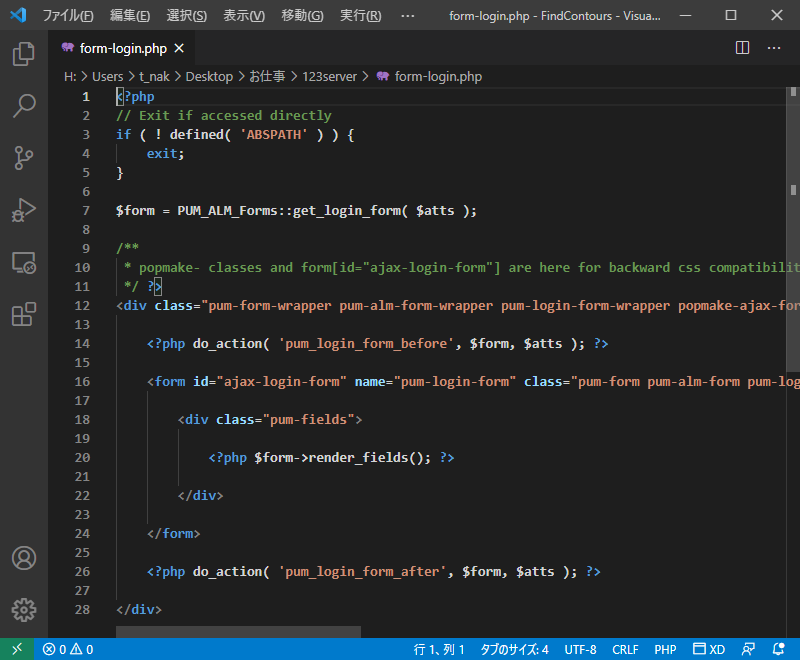Change encoding via UTF-8 status item
Viewport: 800px width, 660px height.
(580, 649)
